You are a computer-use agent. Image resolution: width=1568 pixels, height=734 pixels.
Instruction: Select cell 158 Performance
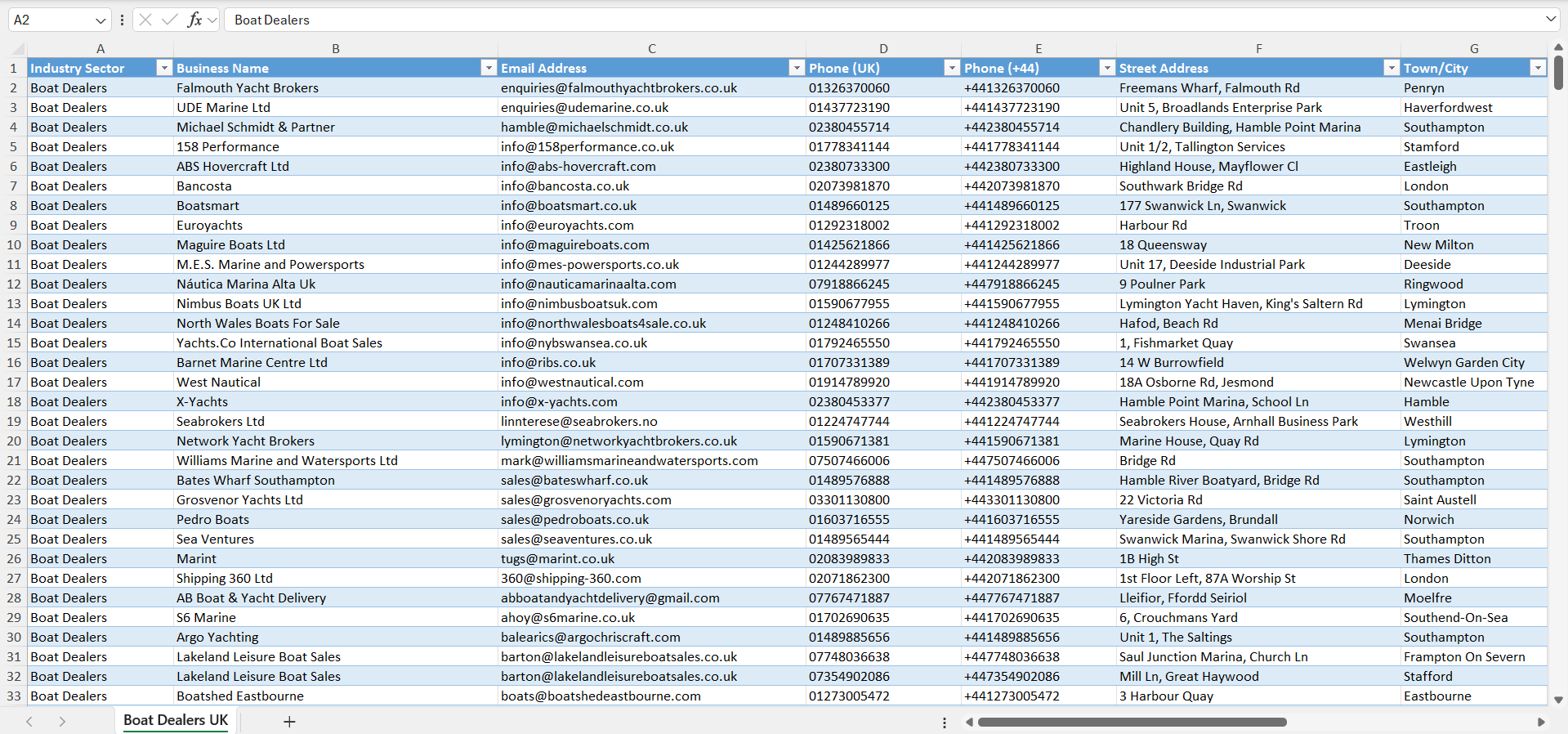[336, 146]
